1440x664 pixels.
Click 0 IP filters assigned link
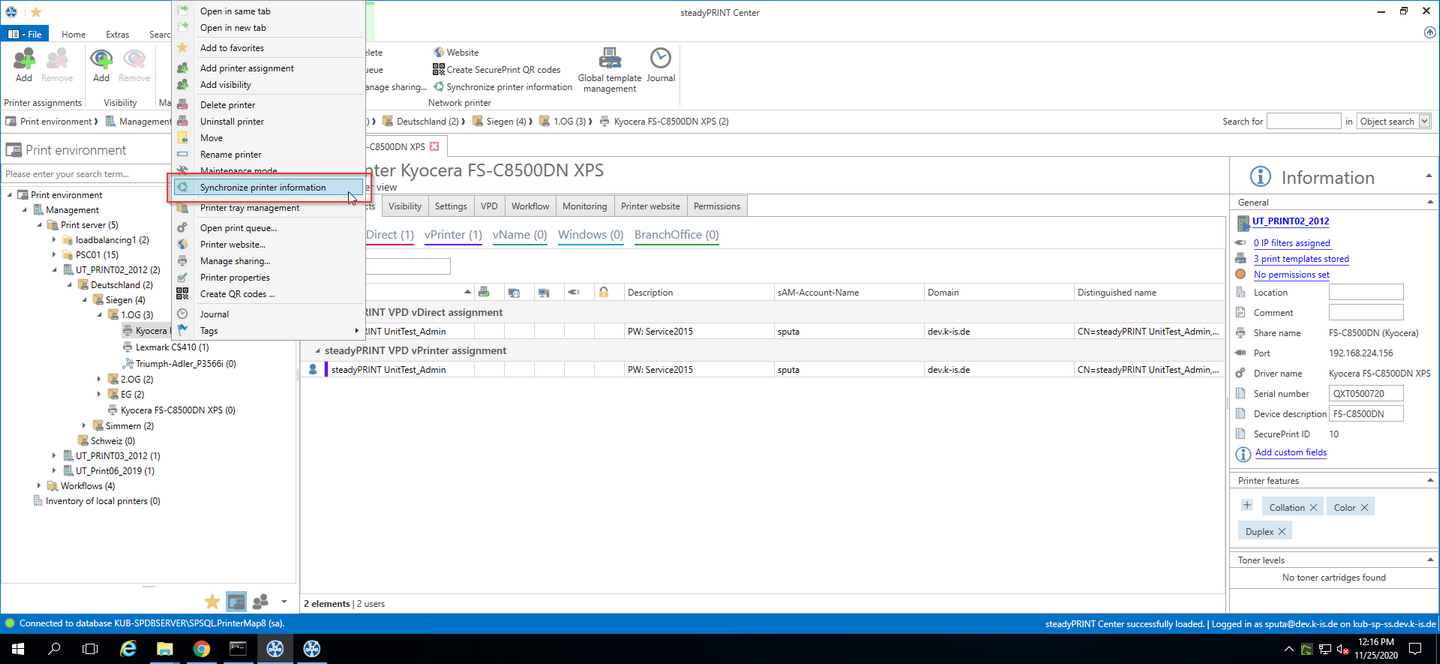(1292, 243)
